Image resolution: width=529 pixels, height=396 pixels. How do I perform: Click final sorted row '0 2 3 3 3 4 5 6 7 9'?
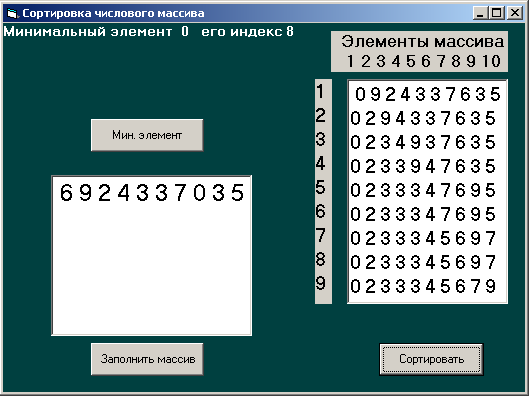(423, 286)
